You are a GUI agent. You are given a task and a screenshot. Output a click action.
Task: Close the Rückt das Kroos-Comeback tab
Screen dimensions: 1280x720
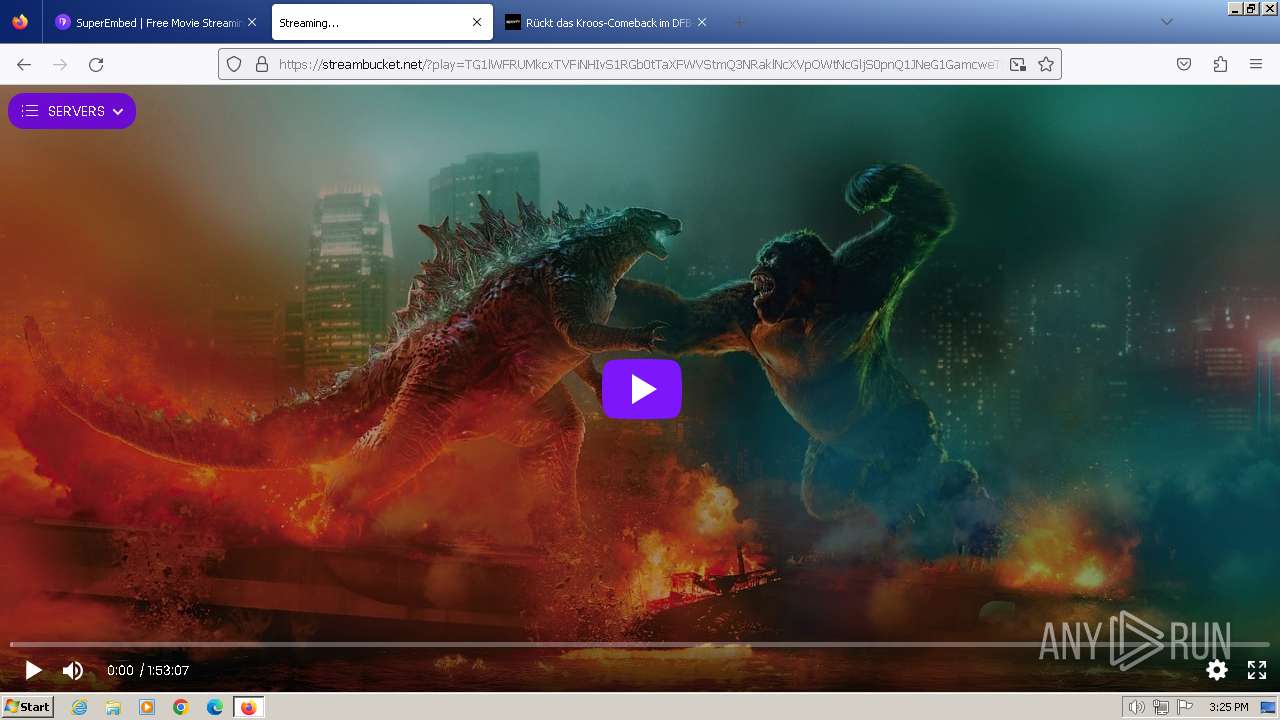(x=702, y=22)
